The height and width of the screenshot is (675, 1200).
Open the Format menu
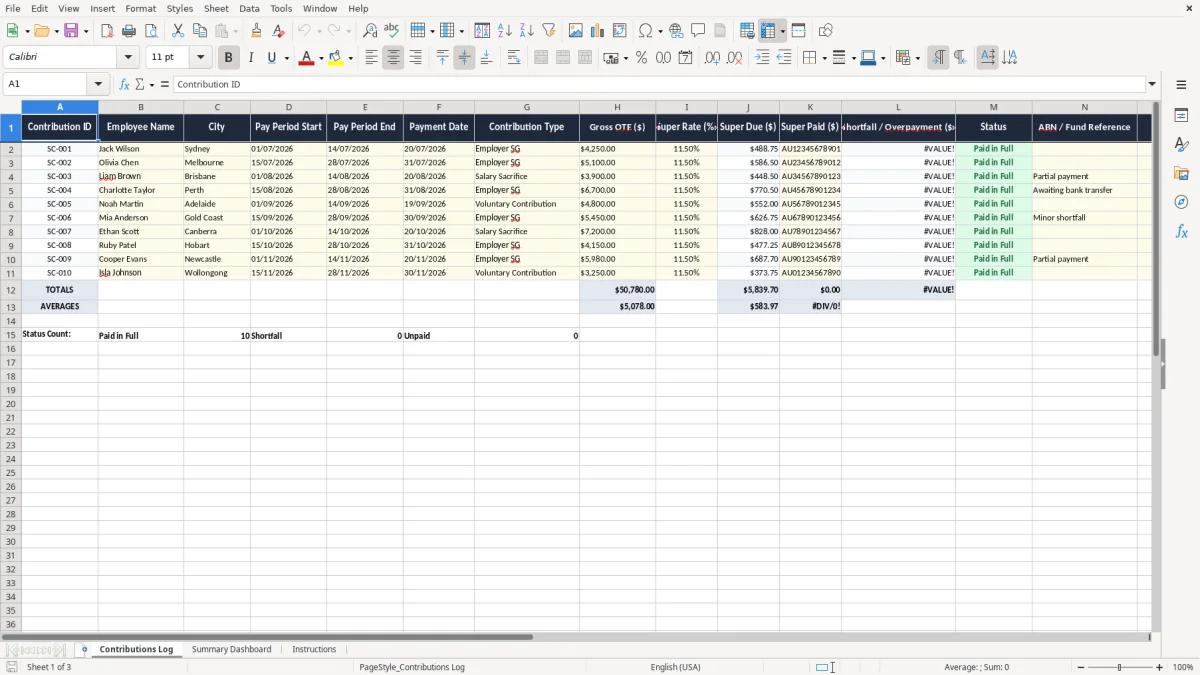140,8
